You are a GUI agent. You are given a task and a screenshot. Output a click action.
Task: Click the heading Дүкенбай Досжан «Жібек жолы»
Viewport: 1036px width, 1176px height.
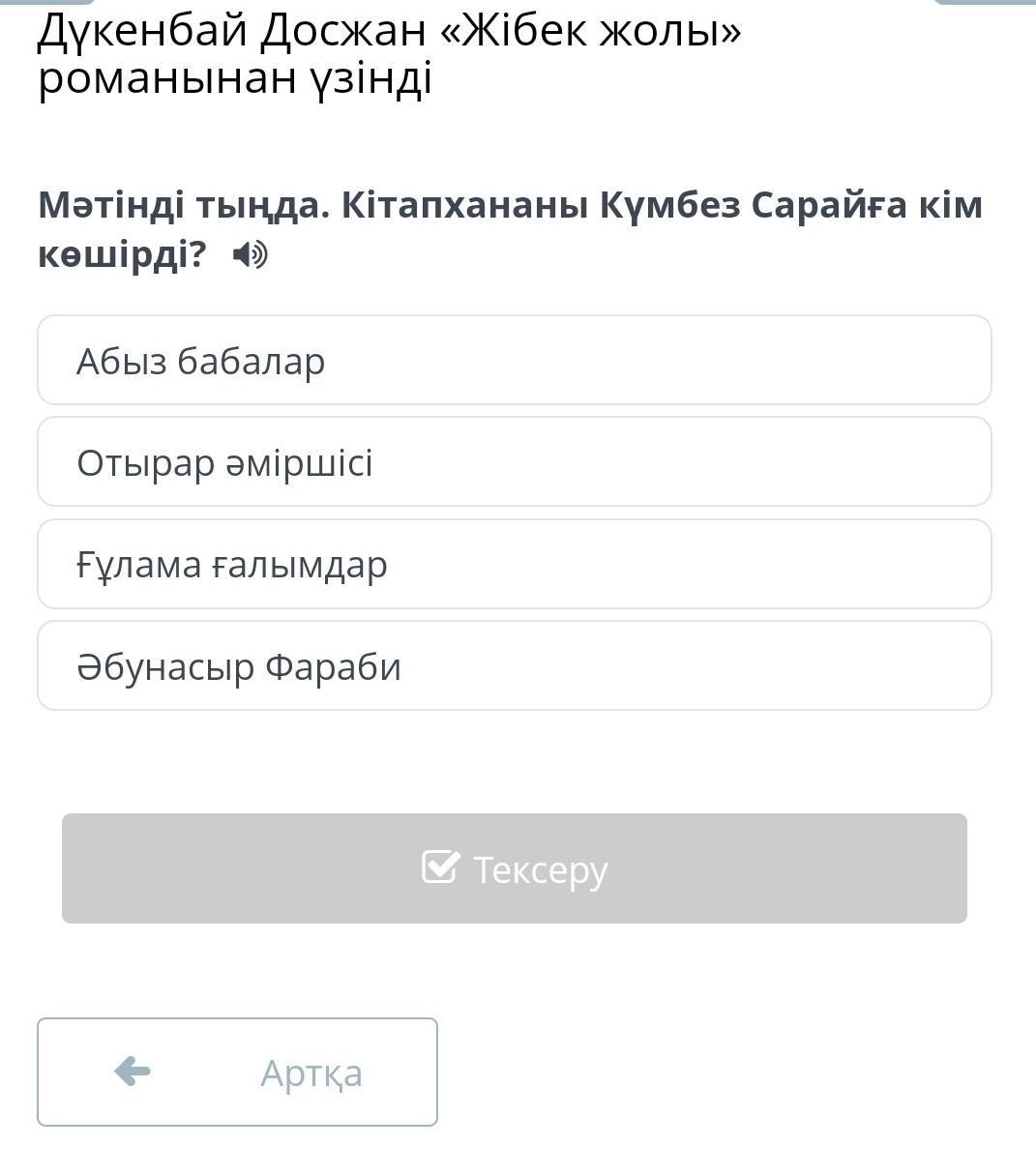coord(389,31)
